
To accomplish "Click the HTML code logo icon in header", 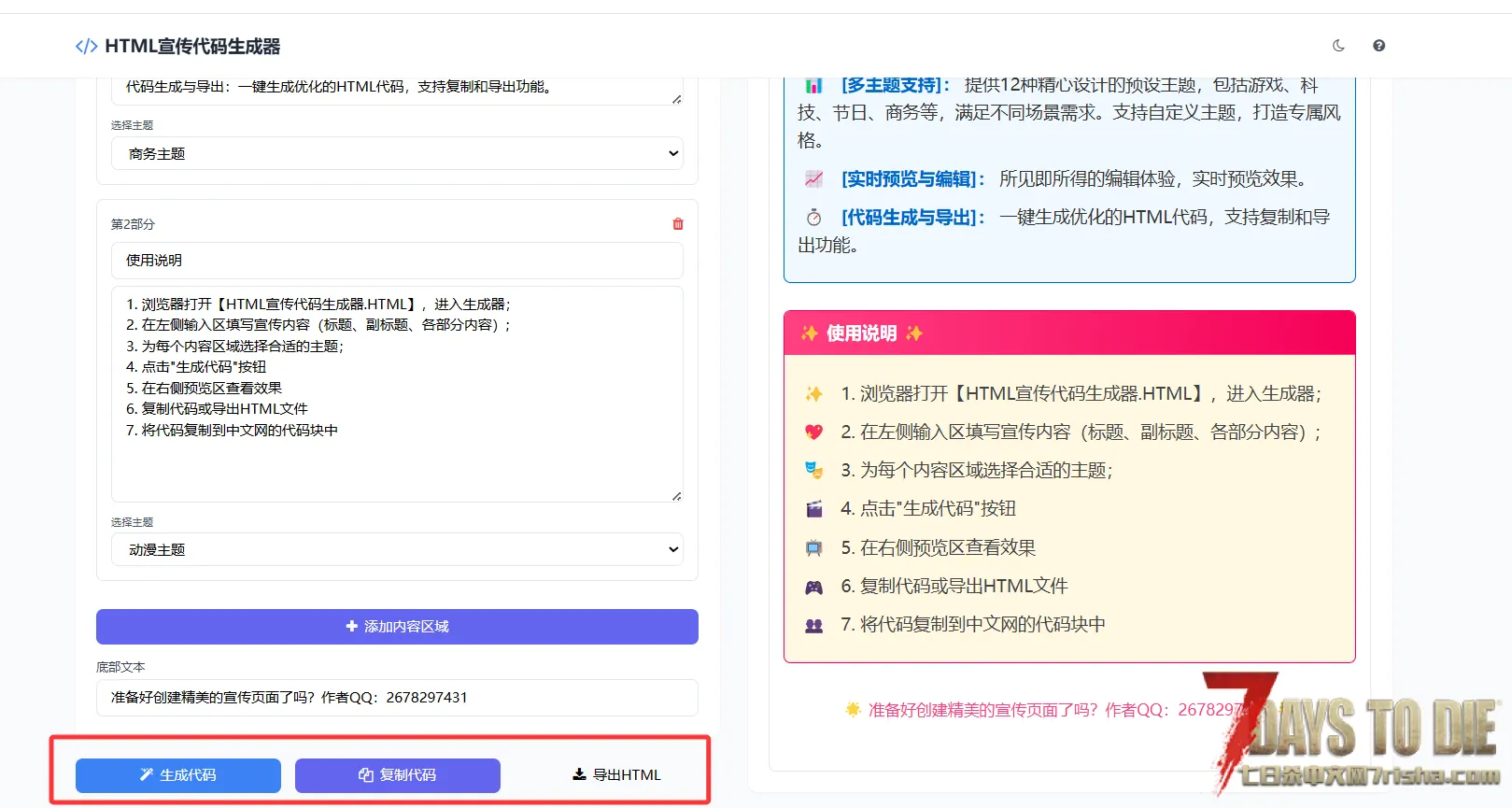I will click(86, 47).
